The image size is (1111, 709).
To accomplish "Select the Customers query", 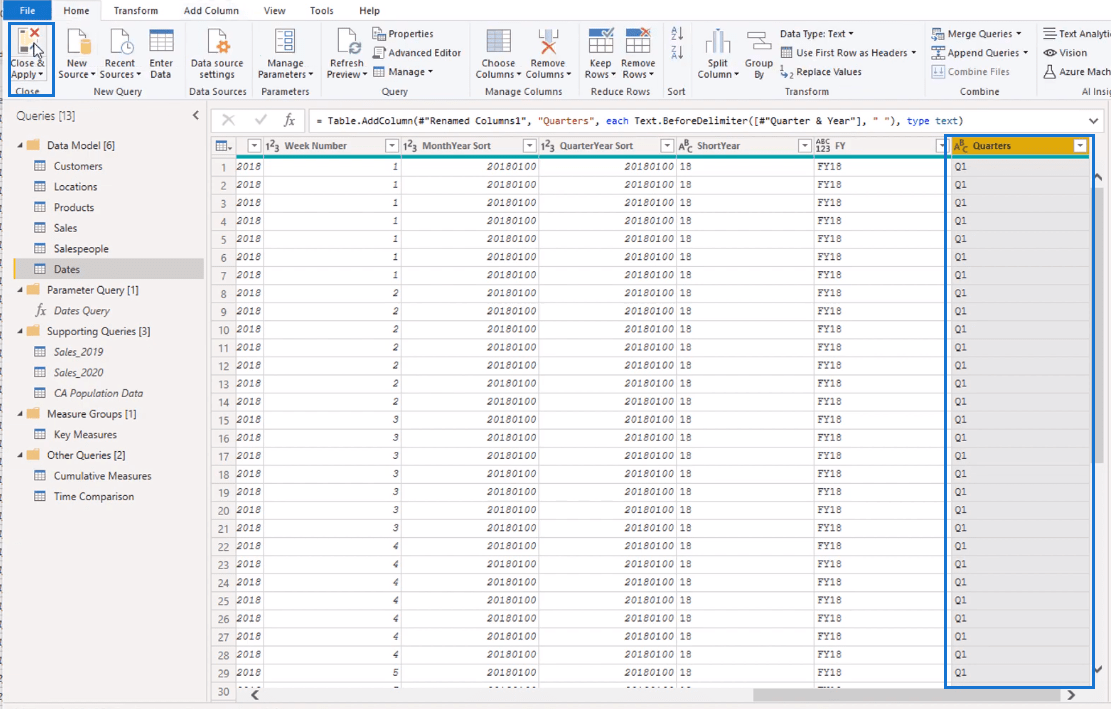I will 109,166.
